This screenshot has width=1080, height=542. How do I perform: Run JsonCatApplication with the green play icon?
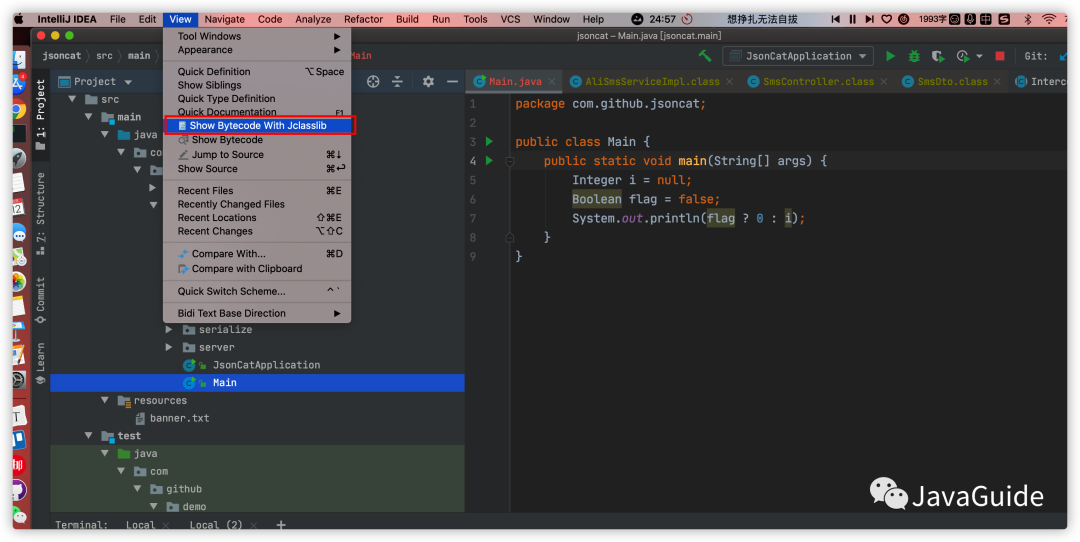click(891, 56)
